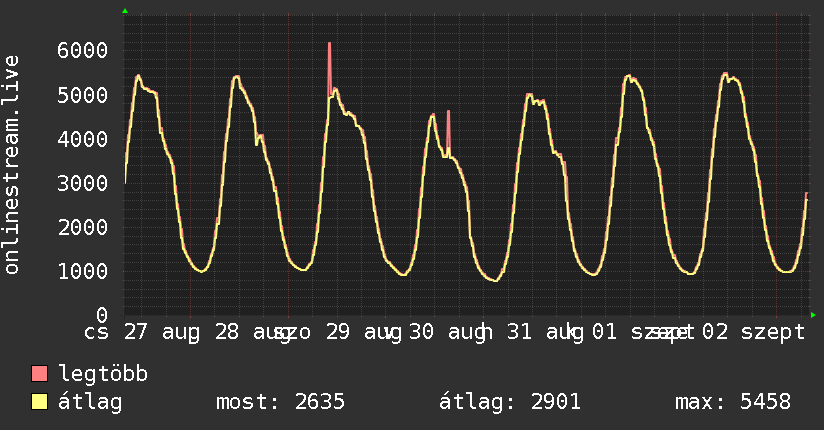The height and width of the screenshot is (430, 824).
Task: Click the tall pink spike above 6000
Action: [x=329, y=68]
